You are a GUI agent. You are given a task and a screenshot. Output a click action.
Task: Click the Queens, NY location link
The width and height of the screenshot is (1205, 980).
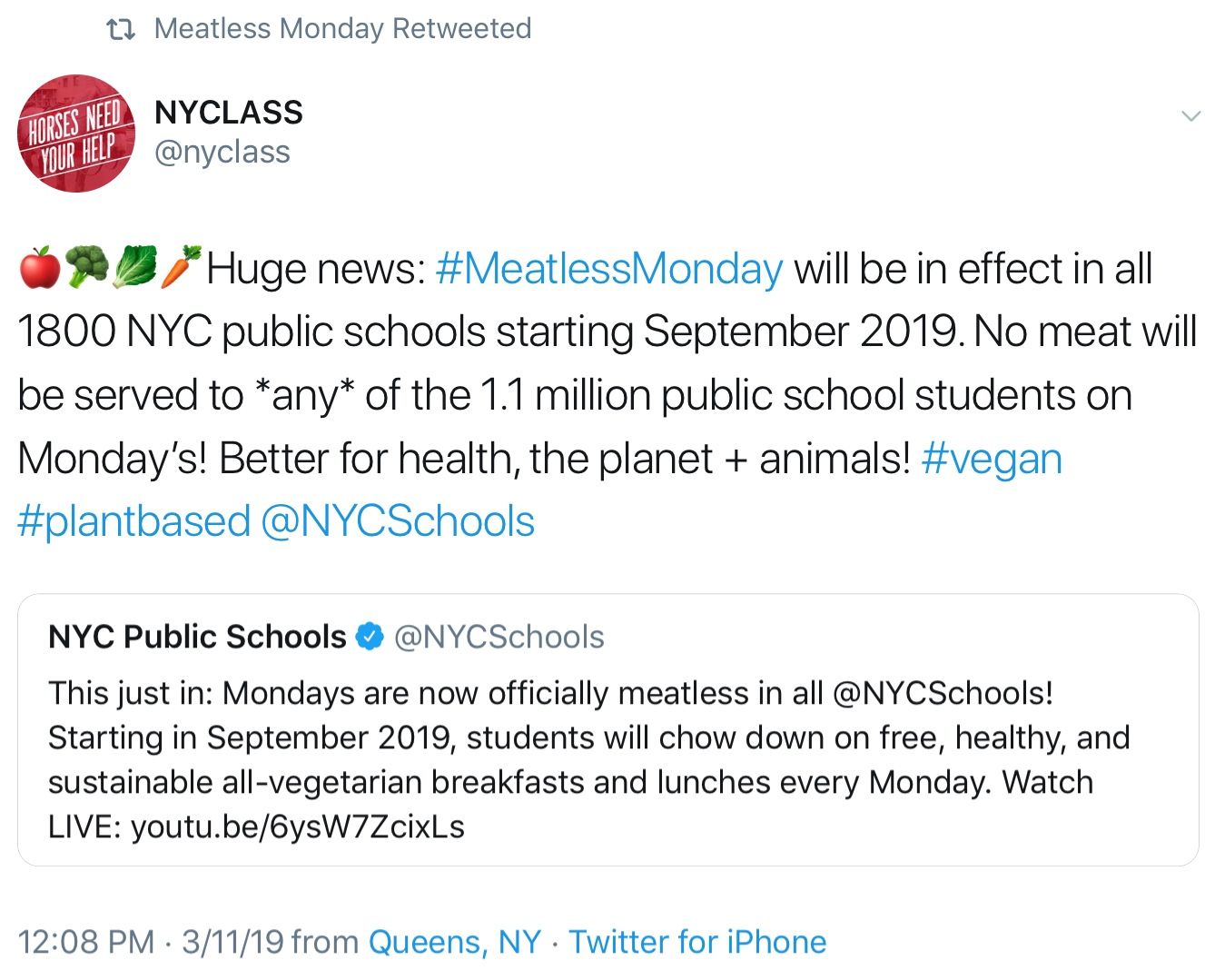(454, 942)
